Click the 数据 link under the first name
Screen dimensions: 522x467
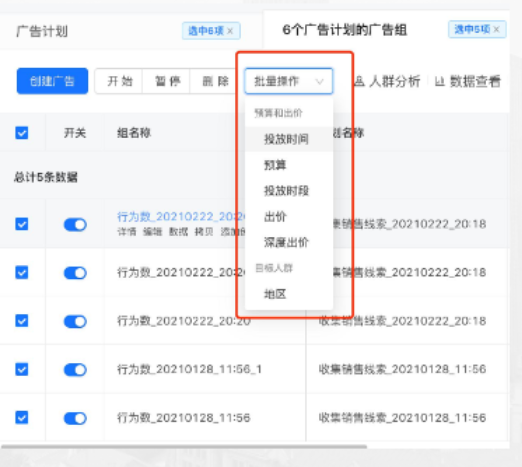178,231
